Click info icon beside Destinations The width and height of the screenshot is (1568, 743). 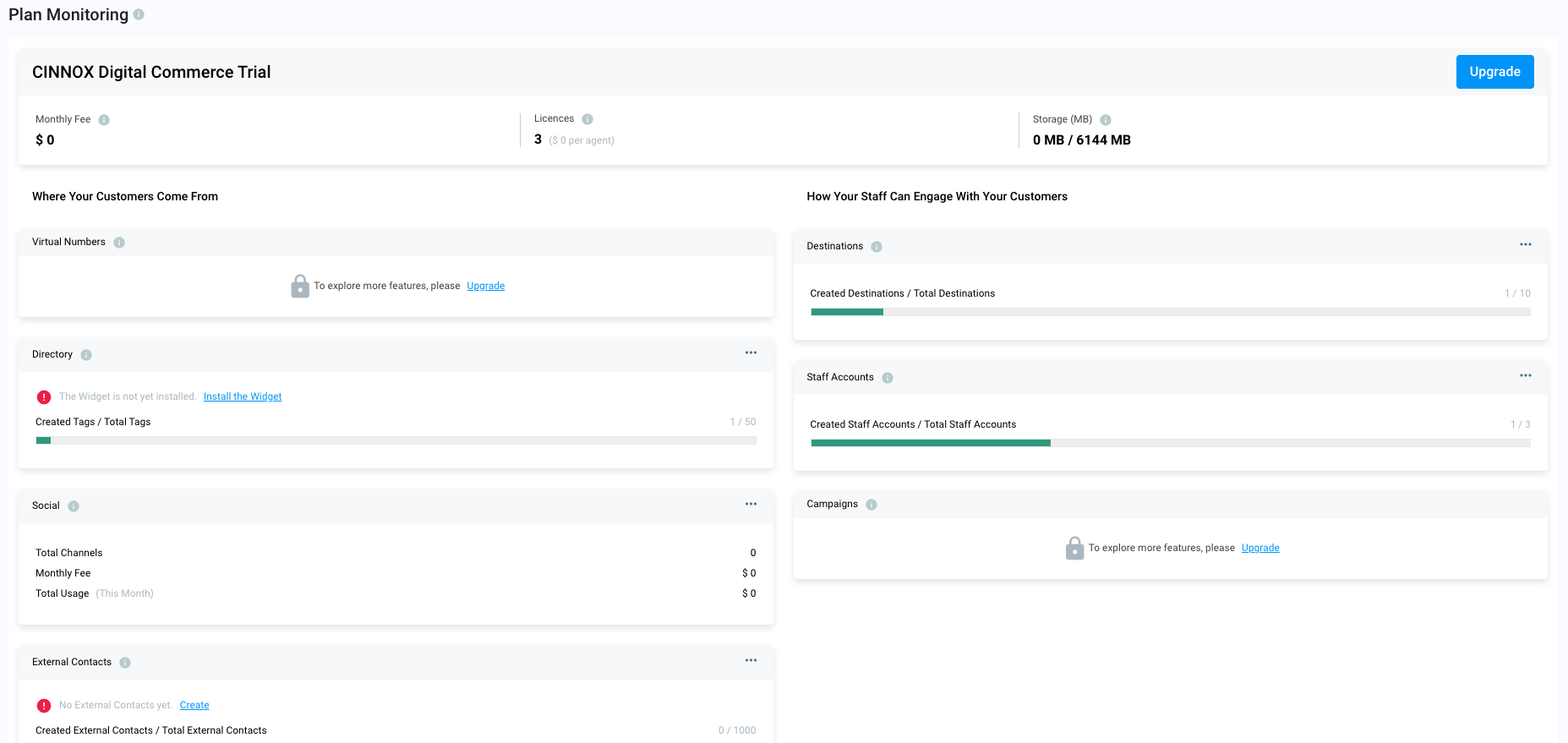(877, 247)
